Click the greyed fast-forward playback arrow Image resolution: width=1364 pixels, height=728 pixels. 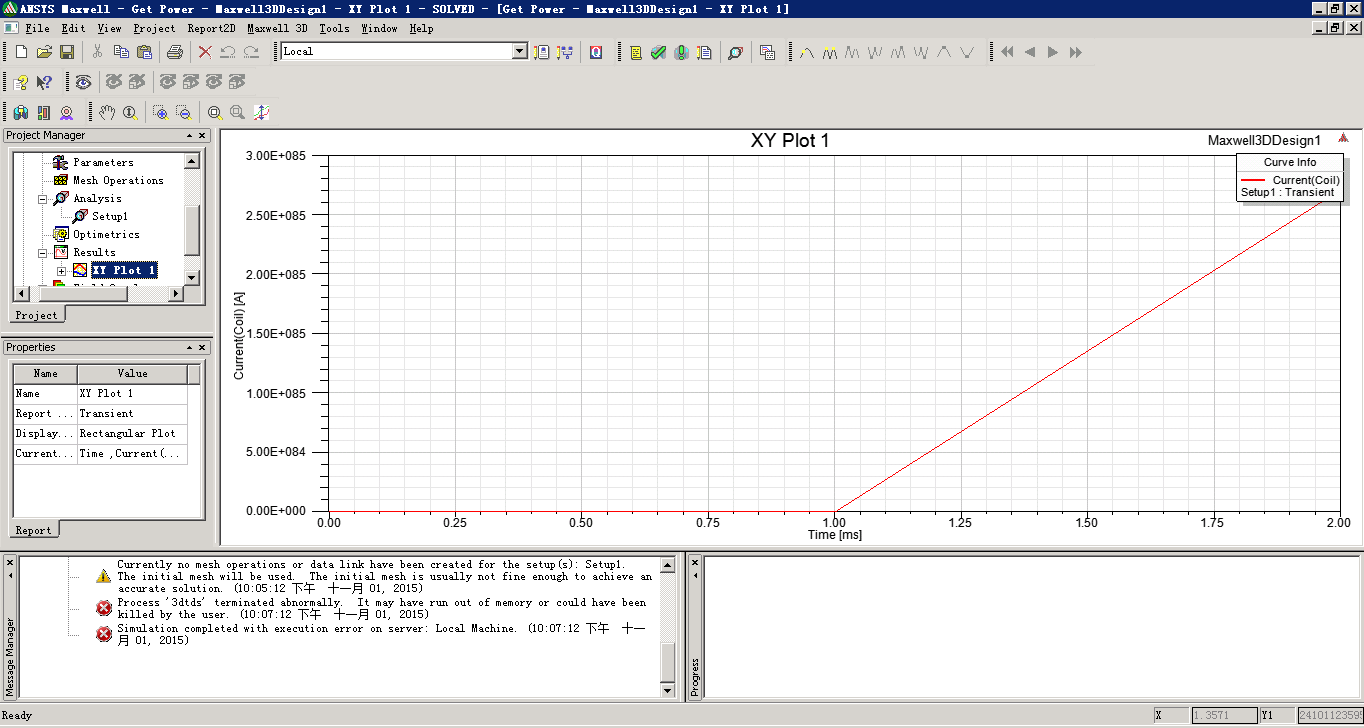pyautogui.click(x=1076, y=52)
